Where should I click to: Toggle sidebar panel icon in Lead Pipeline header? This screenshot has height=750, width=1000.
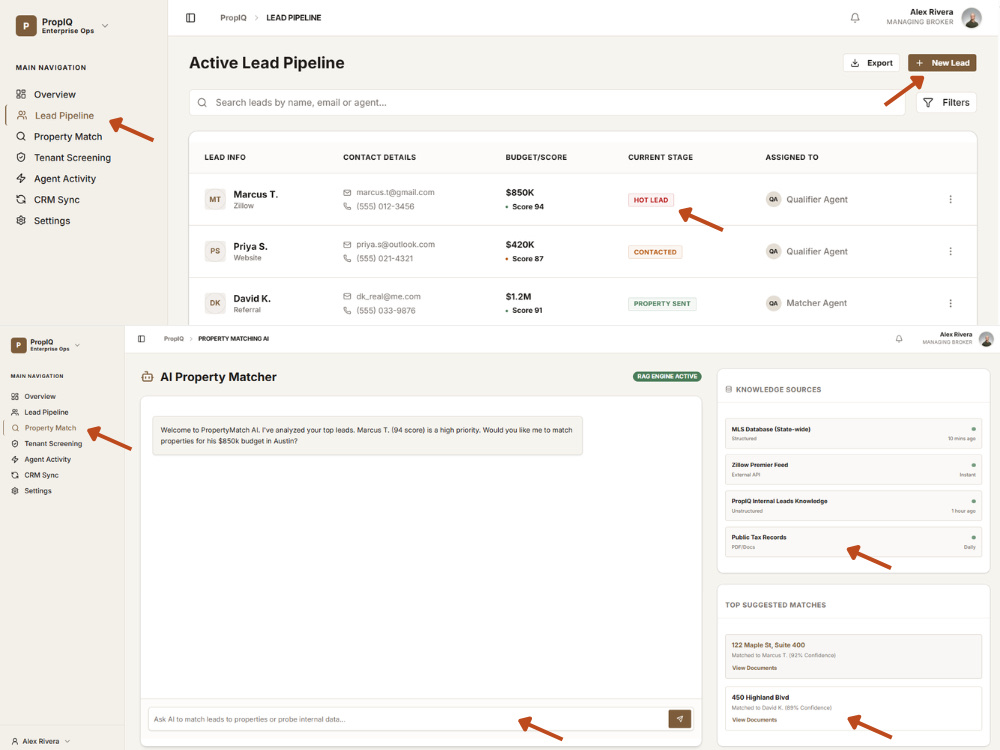(x=191, y=18)
